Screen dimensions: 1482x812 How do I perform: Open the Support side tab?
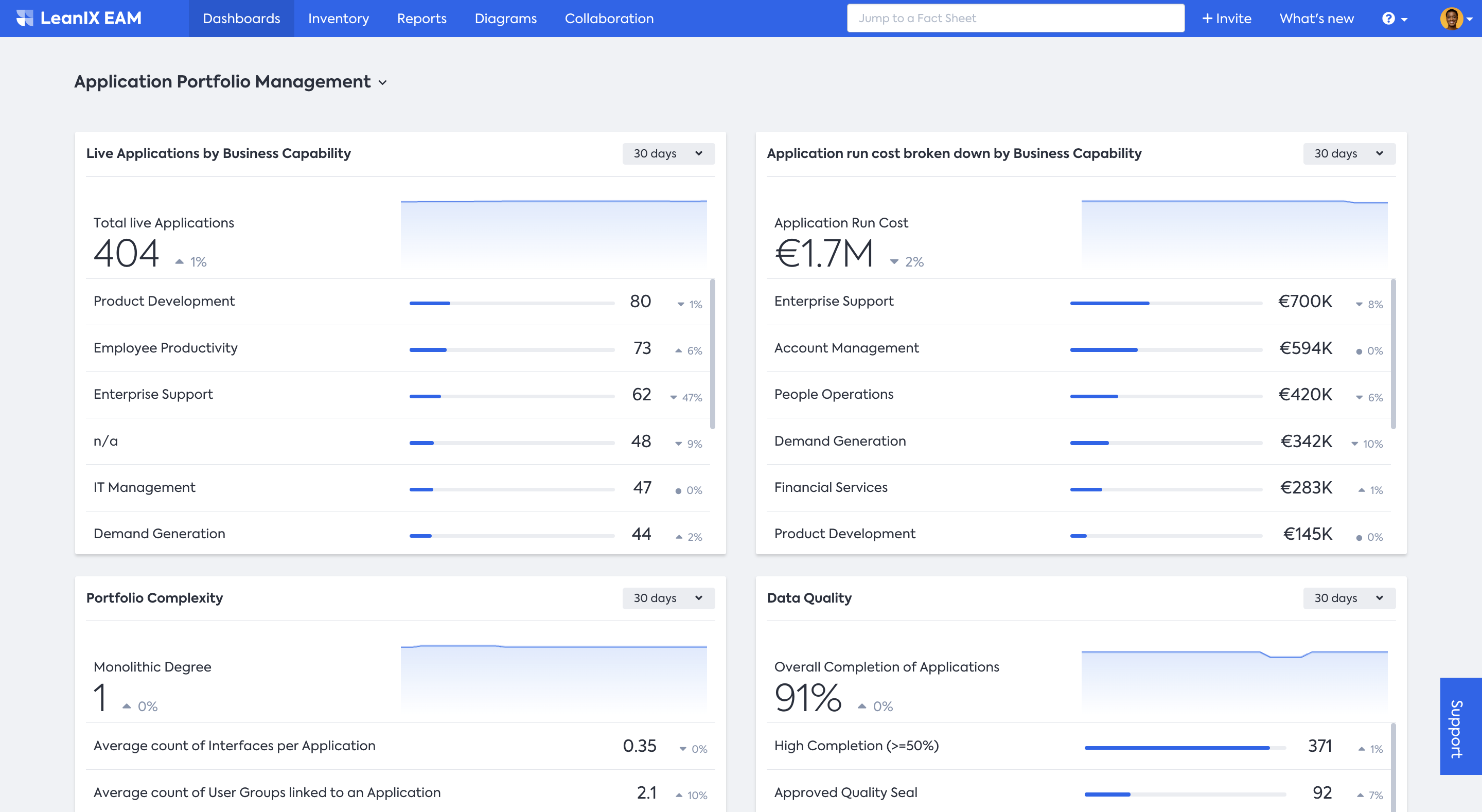point(1460,726)
